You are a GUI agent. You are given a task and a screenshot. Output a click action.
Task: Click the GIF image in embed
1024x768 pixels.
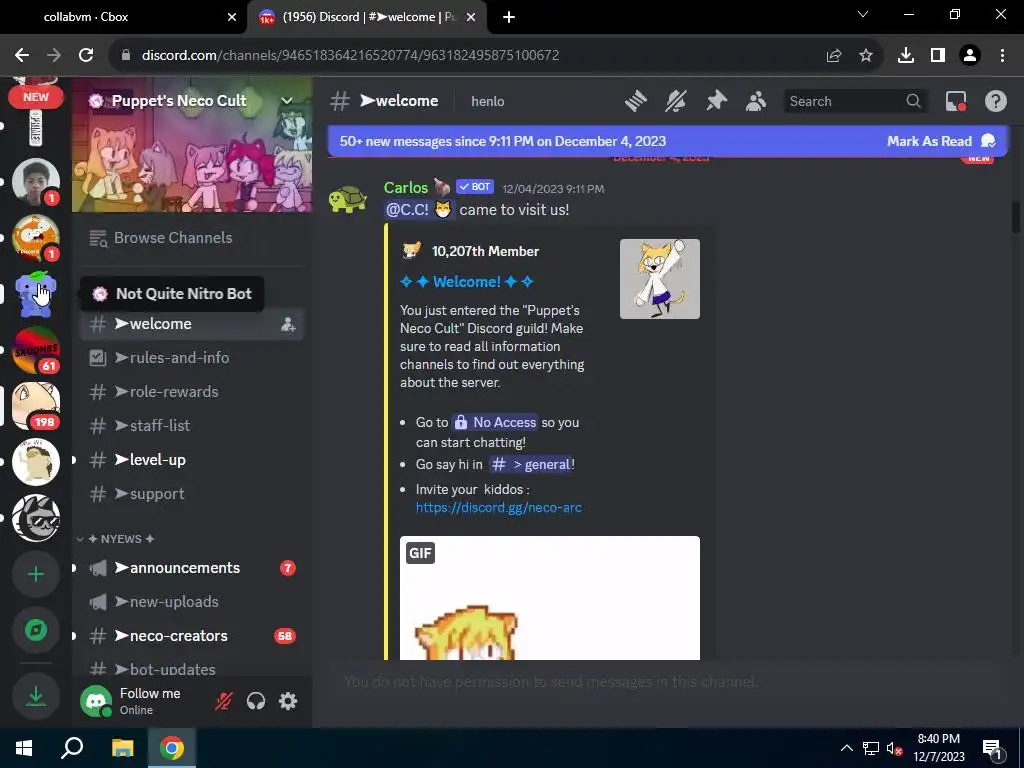[550, 598]
